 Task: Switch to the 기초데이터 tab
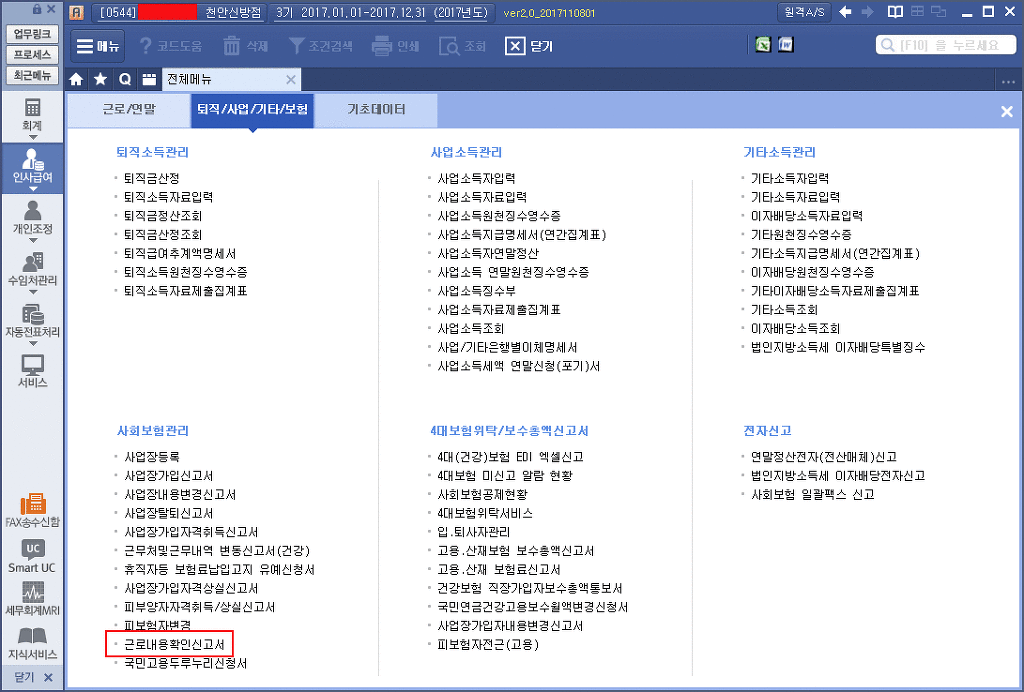pos(376,110)
